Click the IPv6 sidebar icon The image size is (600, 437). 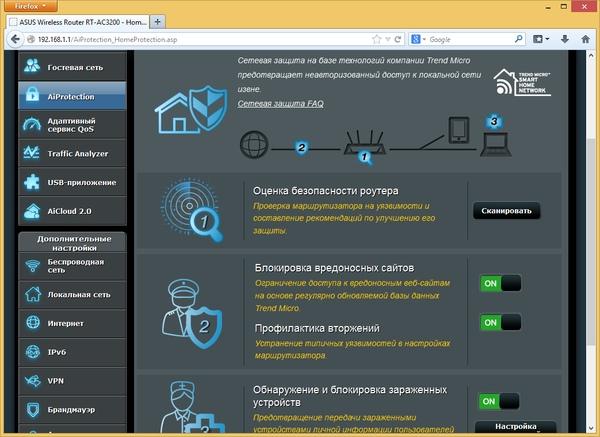[x=33, y=351]
